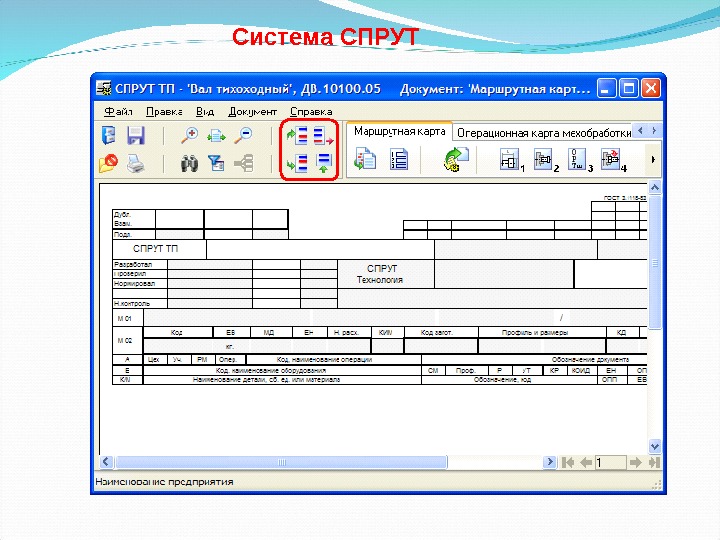Click sketch icon numbered 4
This screenshot has height=540, width=720.
[613, 160]
